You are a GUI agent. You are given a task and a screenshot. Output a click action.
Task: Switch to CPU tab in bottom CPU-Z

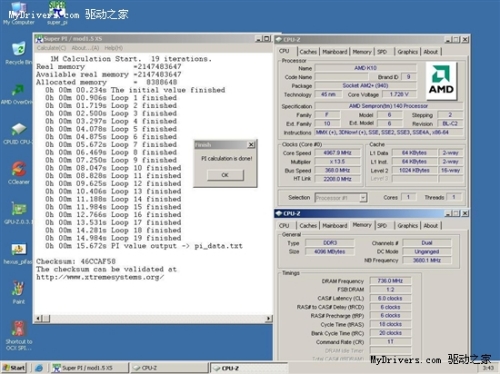coord(284,226)
